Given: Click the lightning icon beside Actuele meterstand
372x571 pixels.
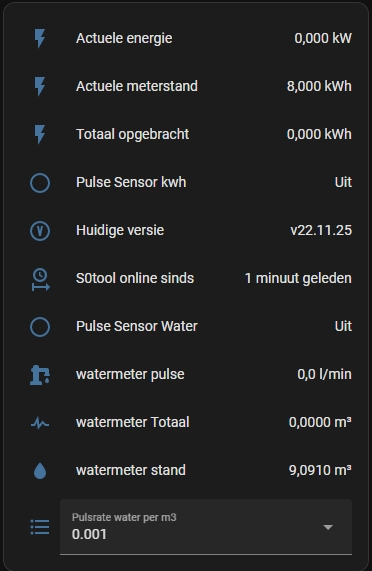Looking at the screenshot, I should click(x=40, y=86).
